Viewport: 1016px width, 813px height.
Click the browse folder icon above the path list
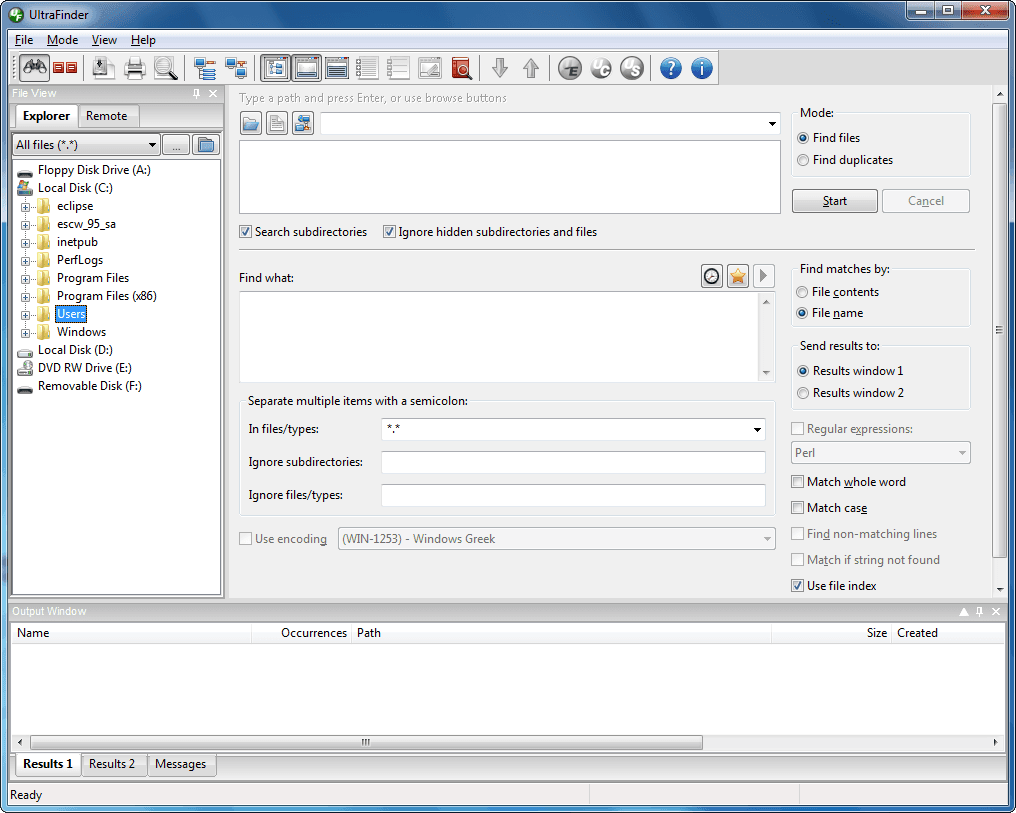click(251, 123)
